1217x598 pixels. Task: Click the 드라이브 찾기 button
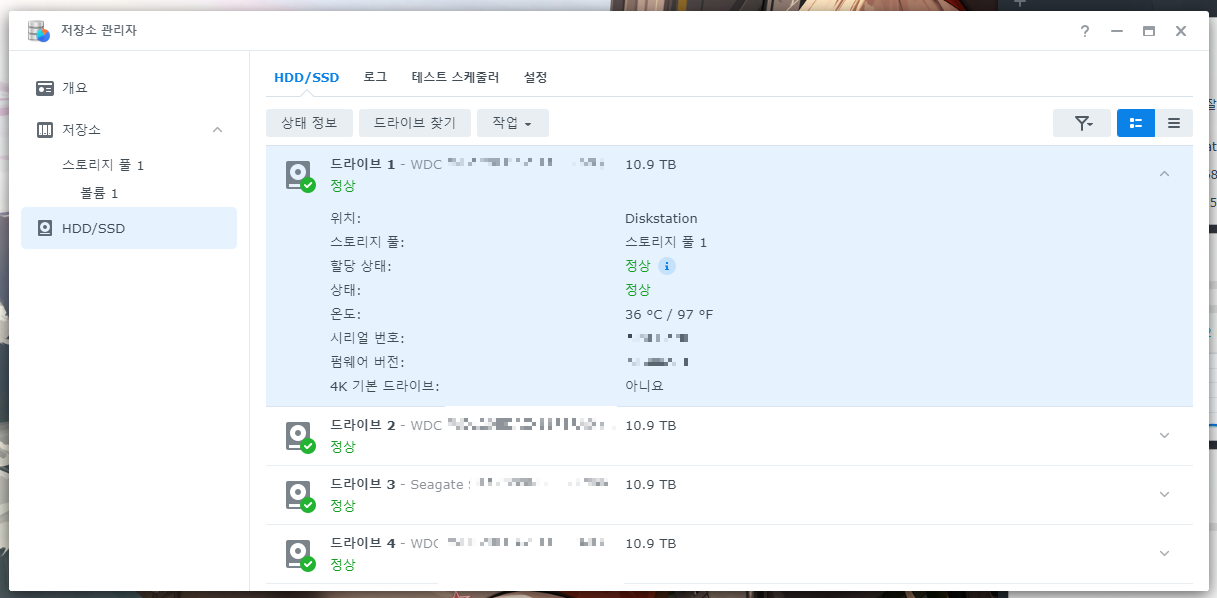tap(414, 123)
